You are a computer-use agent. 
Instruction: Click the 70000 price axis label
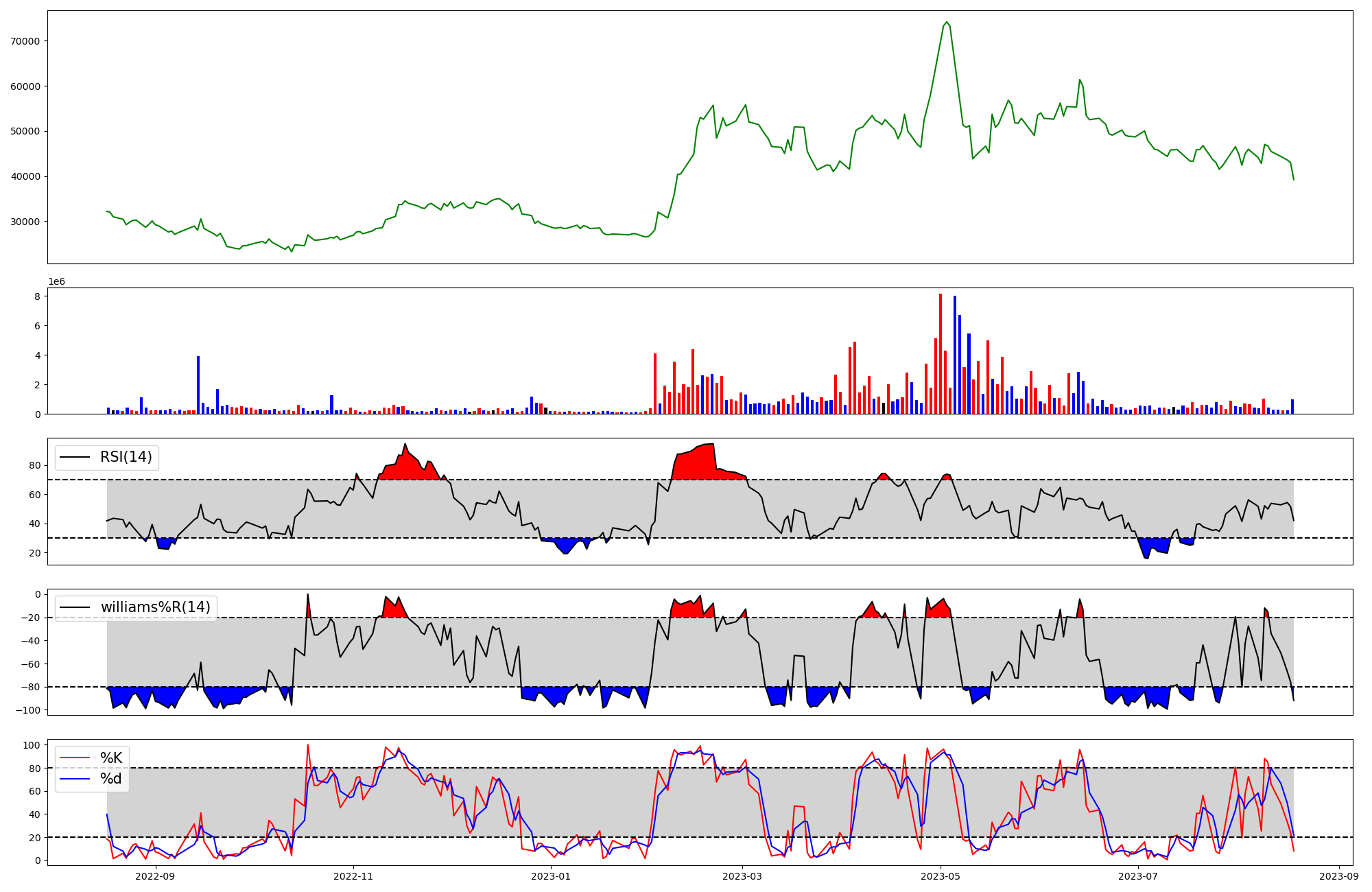(x=26, y=41)
